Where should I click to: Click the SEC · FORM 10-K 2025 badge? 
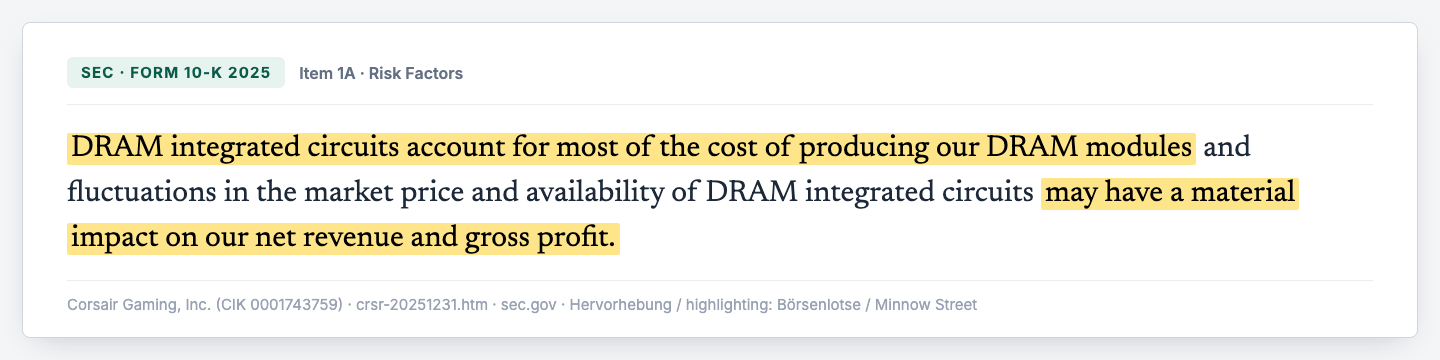tap(176, 73)
